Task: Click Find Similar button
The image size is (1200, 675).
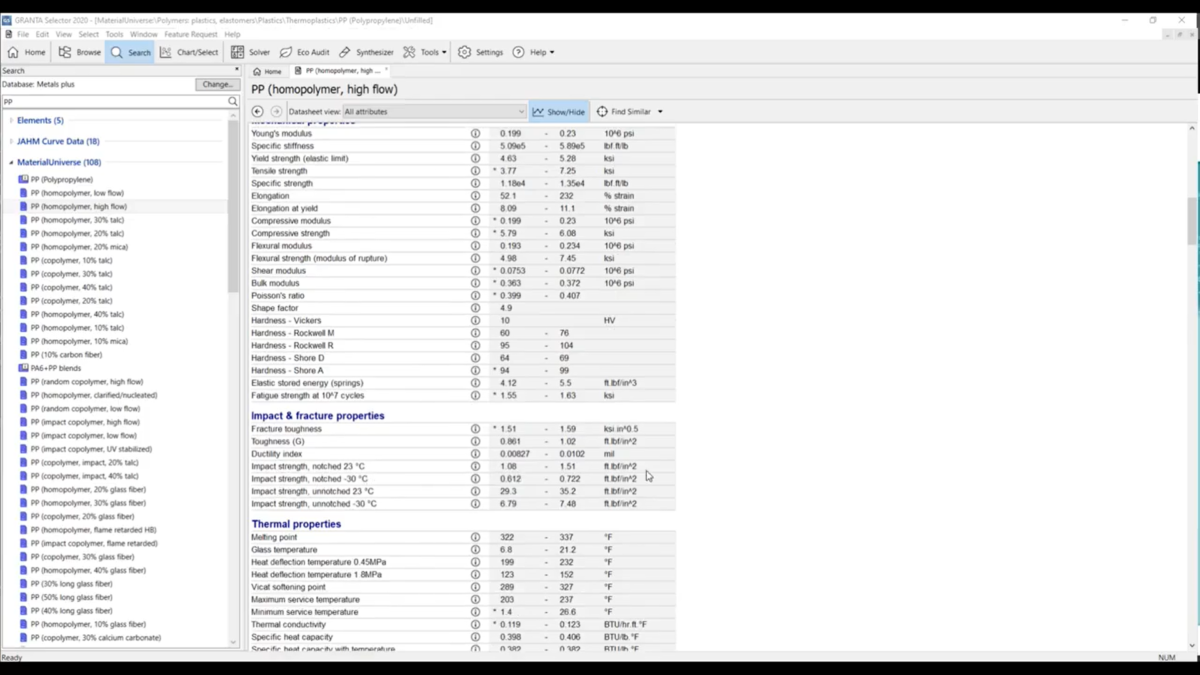Action: coord(624,112)
